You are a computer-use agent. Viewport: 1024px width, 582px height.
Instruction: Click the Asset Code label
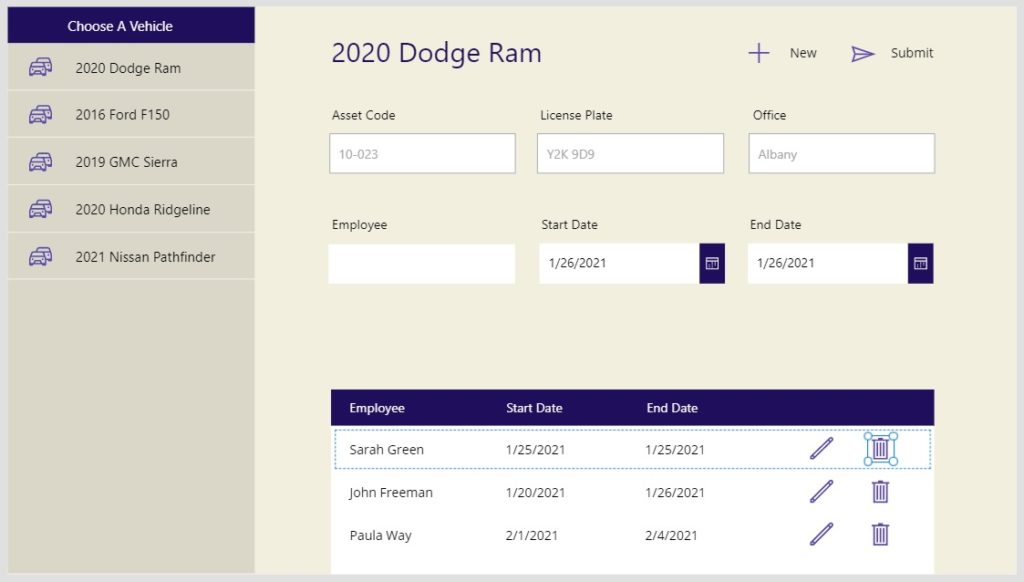363,115
